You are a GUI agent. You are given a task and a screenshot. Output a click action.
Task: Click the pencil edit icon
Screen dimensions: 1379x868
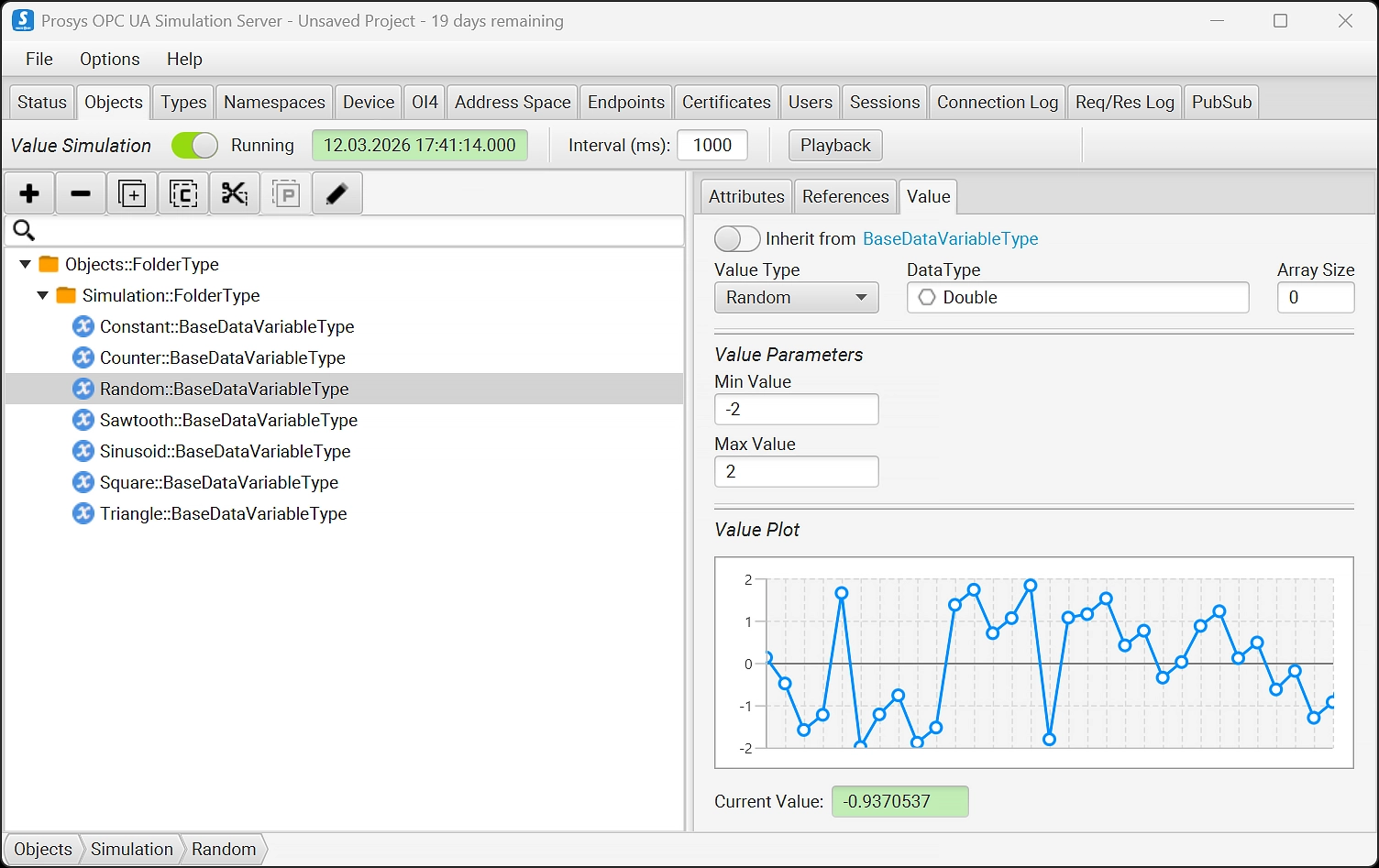[336, 193]
